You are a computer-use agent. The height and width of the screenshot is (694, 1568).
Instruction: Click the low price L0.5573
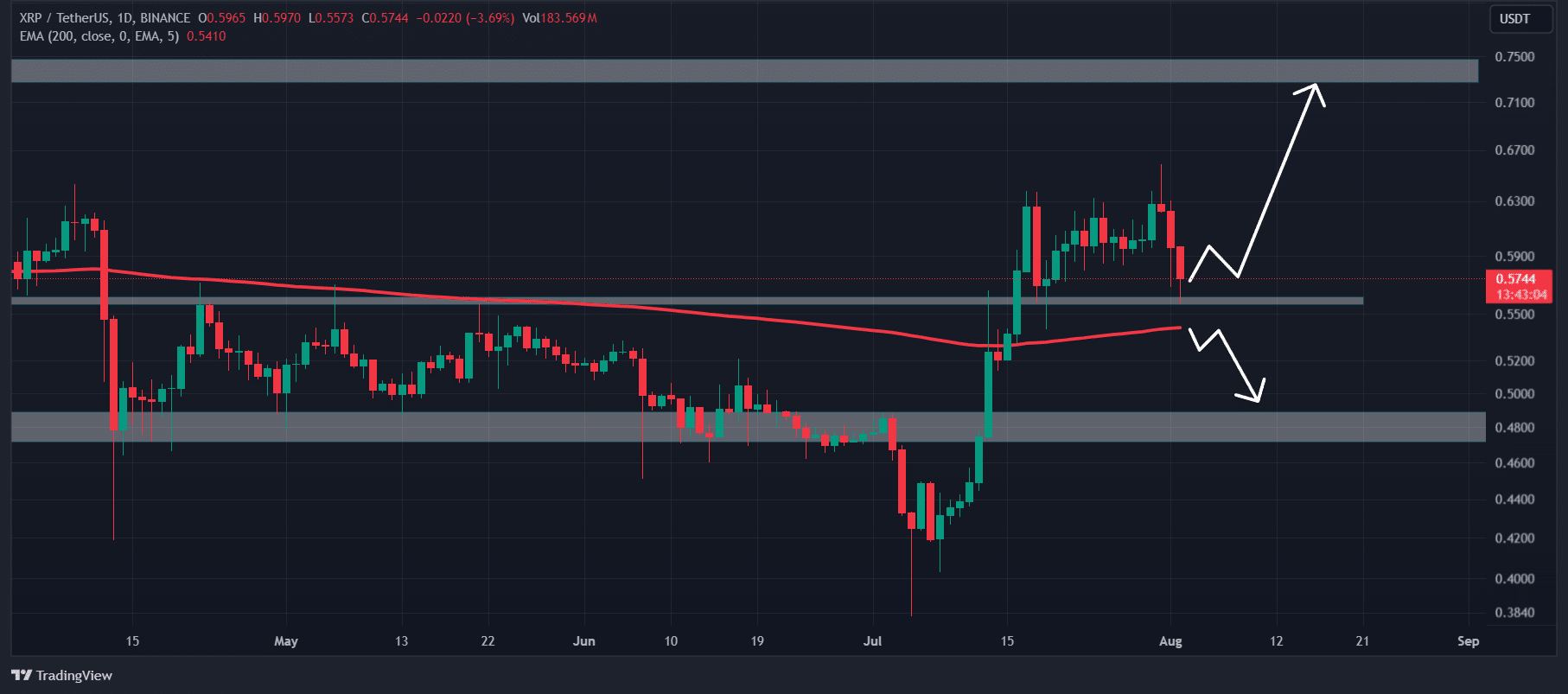tap(331, 18)
